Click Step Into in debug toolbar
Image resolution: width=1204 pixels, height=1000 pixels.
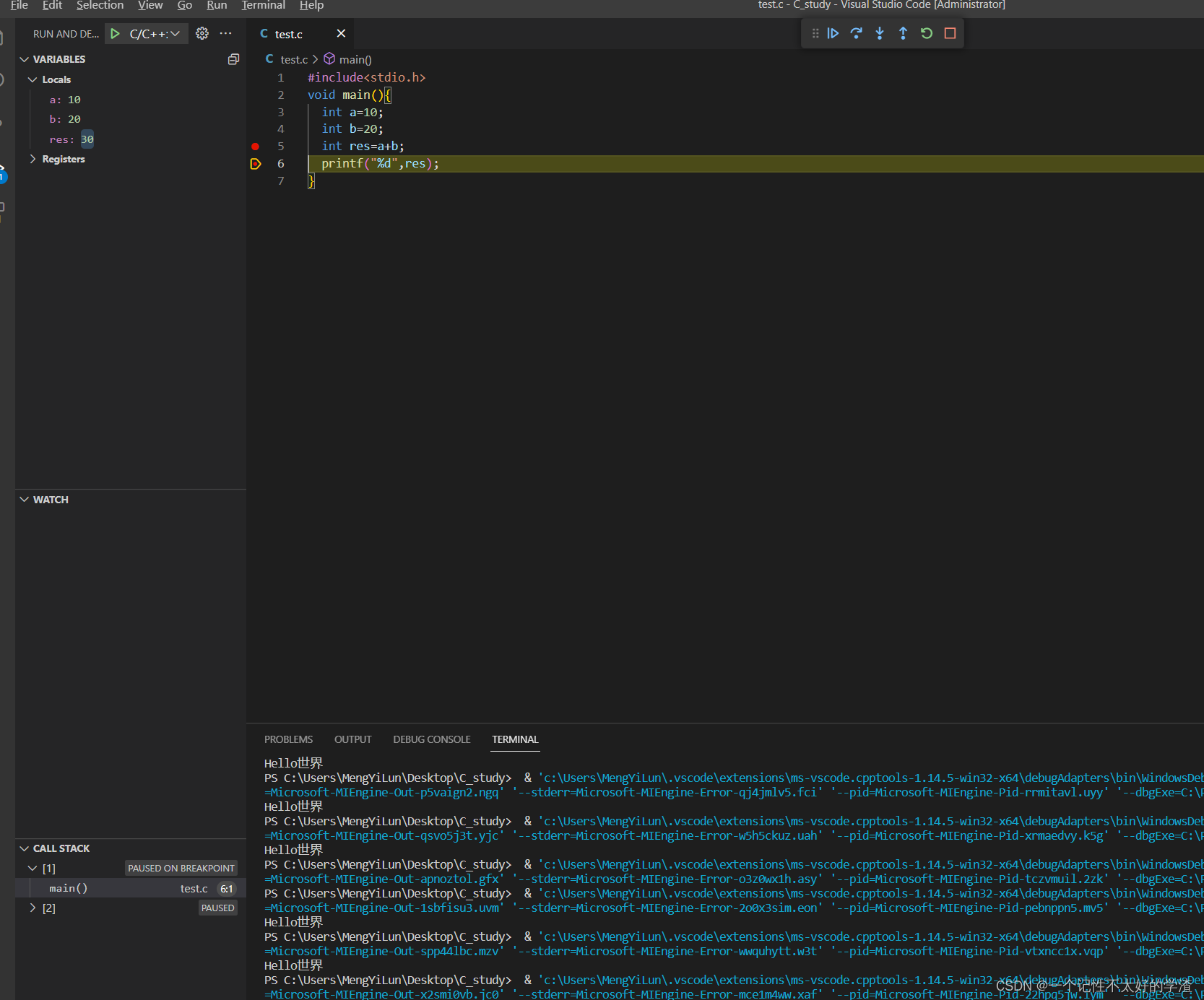tap(880, 33)
